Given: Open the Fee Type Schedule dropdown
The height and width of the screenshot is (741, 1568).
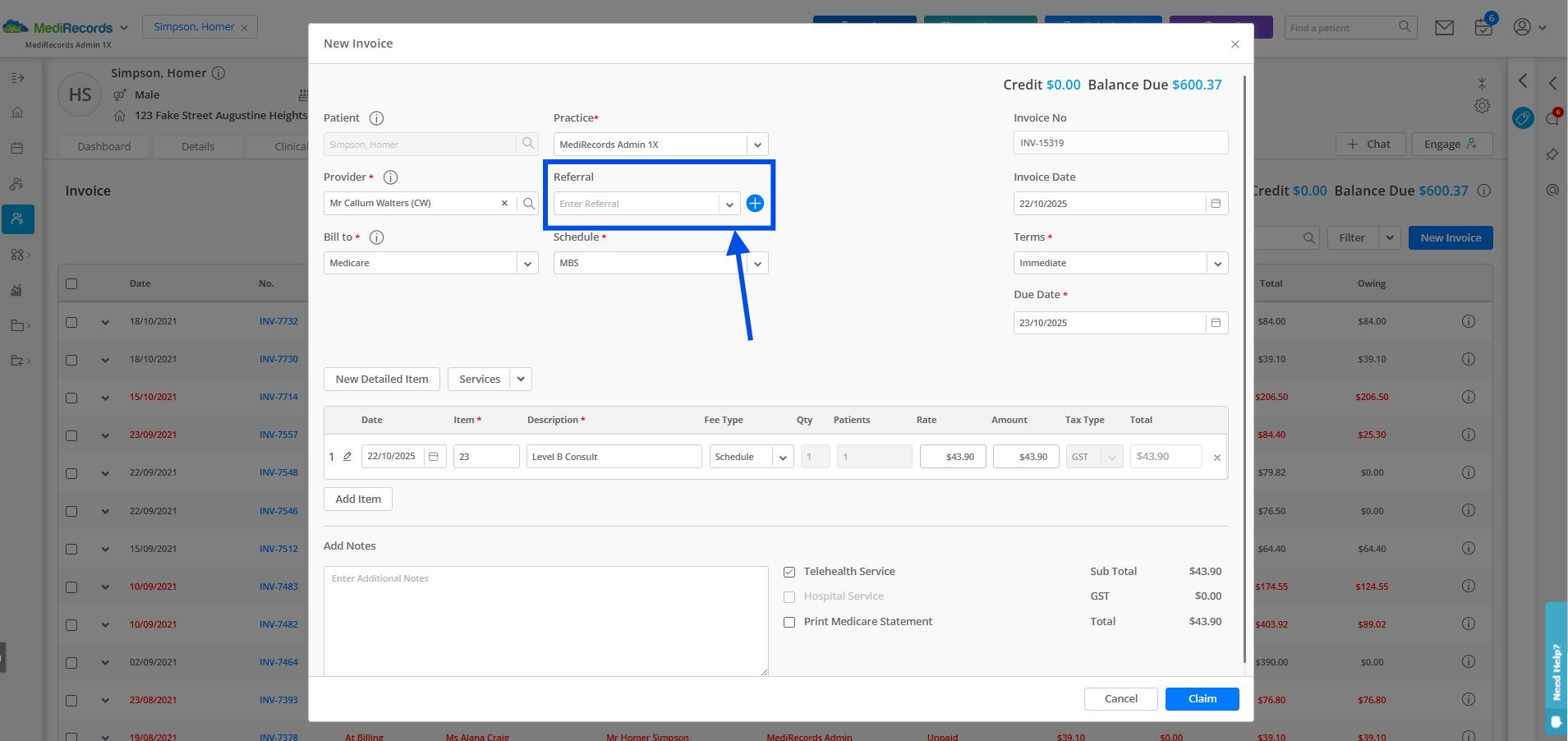Looking at the screenshot, I should pos(783,457).
